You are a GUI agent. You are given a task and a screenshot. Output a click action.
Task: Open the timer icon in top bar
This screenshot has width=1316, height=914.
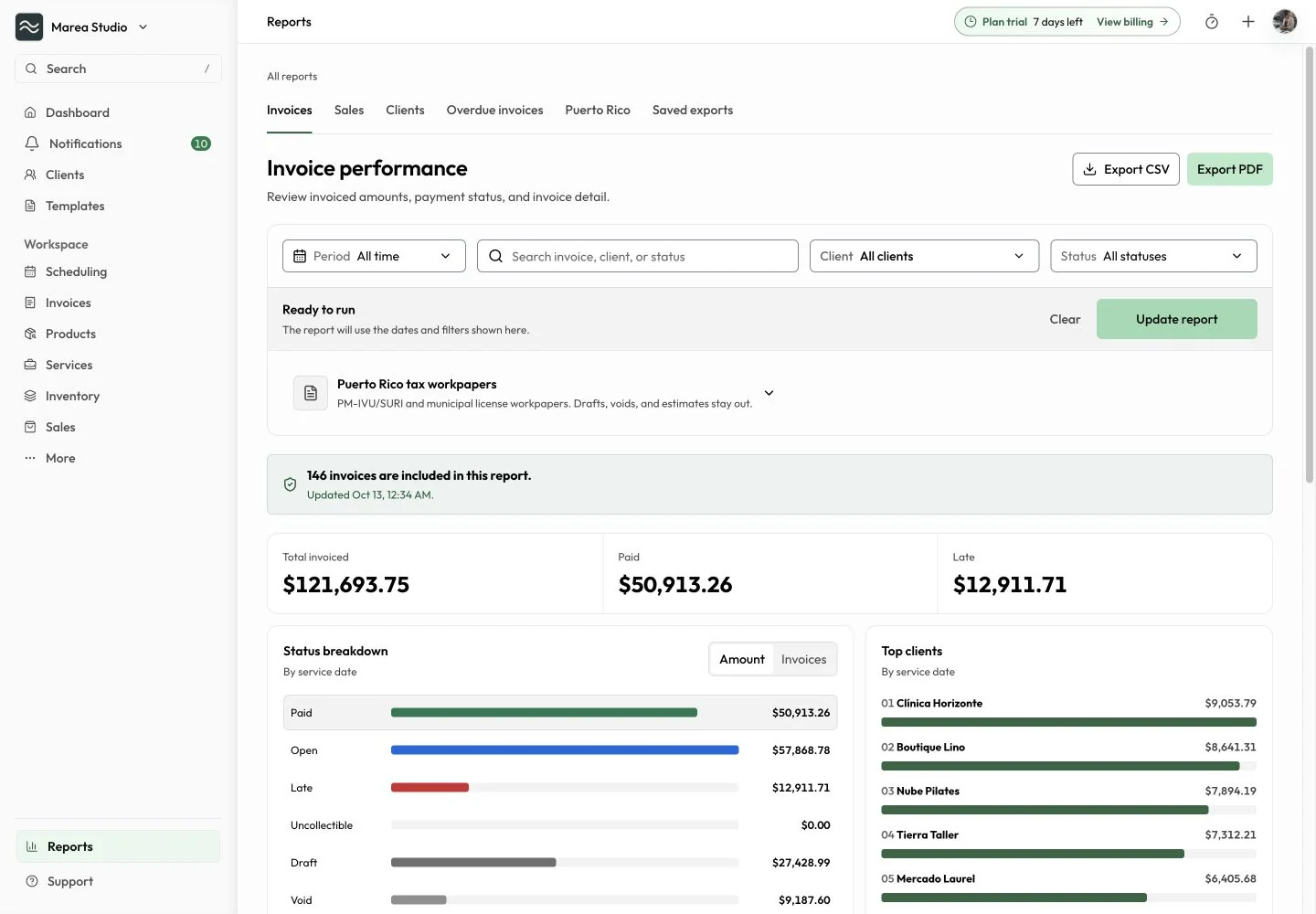(x=1212, y=22)
